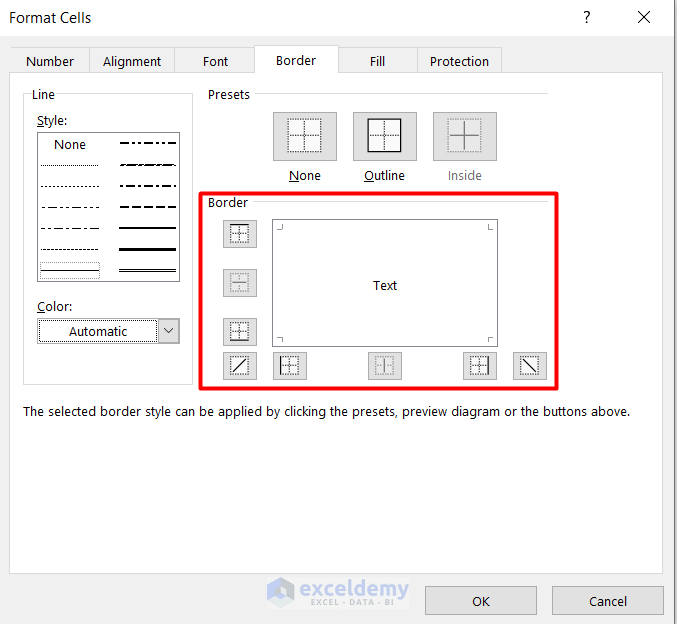Screen dimensions: 677x624
Task: Toggle the bottom border button
Action: (240, 332)
